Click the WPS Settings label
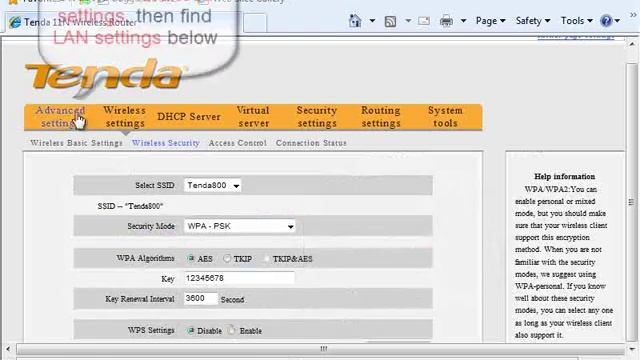The width and height of the screenshot is (640, 360). click(151, 330)
